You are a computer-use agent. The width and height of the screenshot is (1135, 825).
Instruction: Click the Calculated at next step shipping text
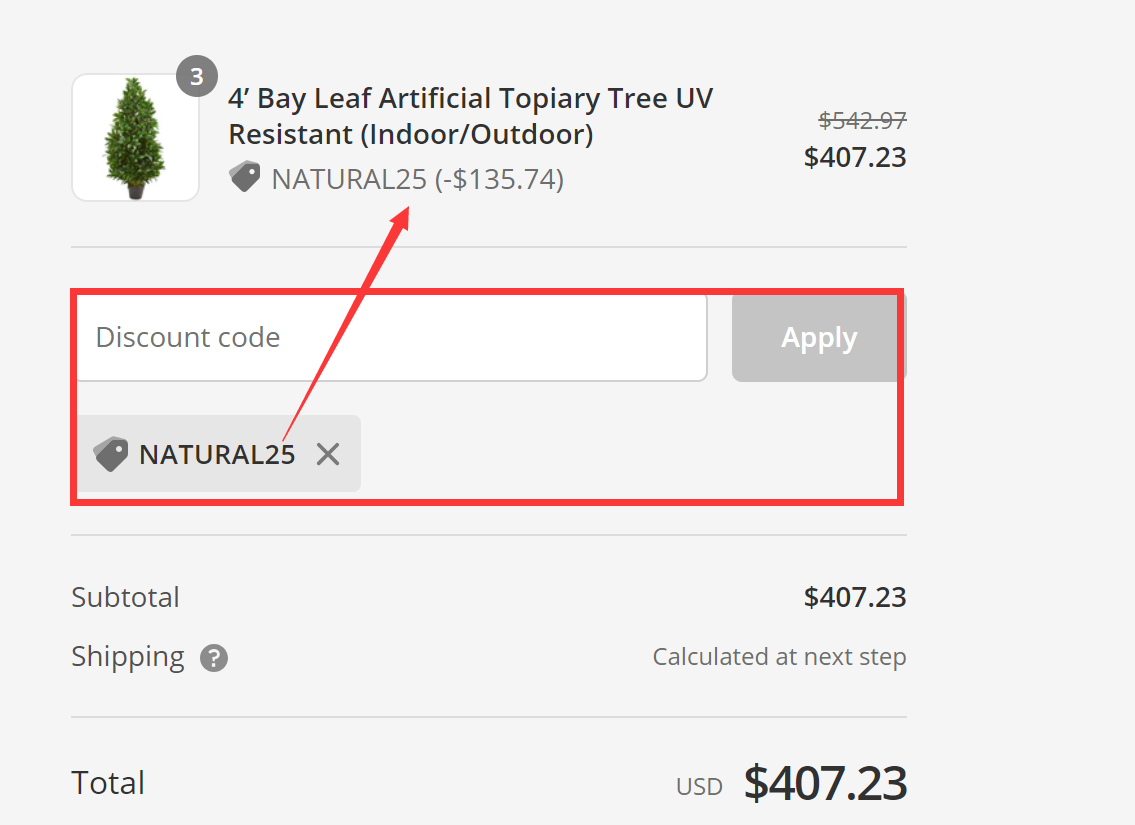click(779, 656)
